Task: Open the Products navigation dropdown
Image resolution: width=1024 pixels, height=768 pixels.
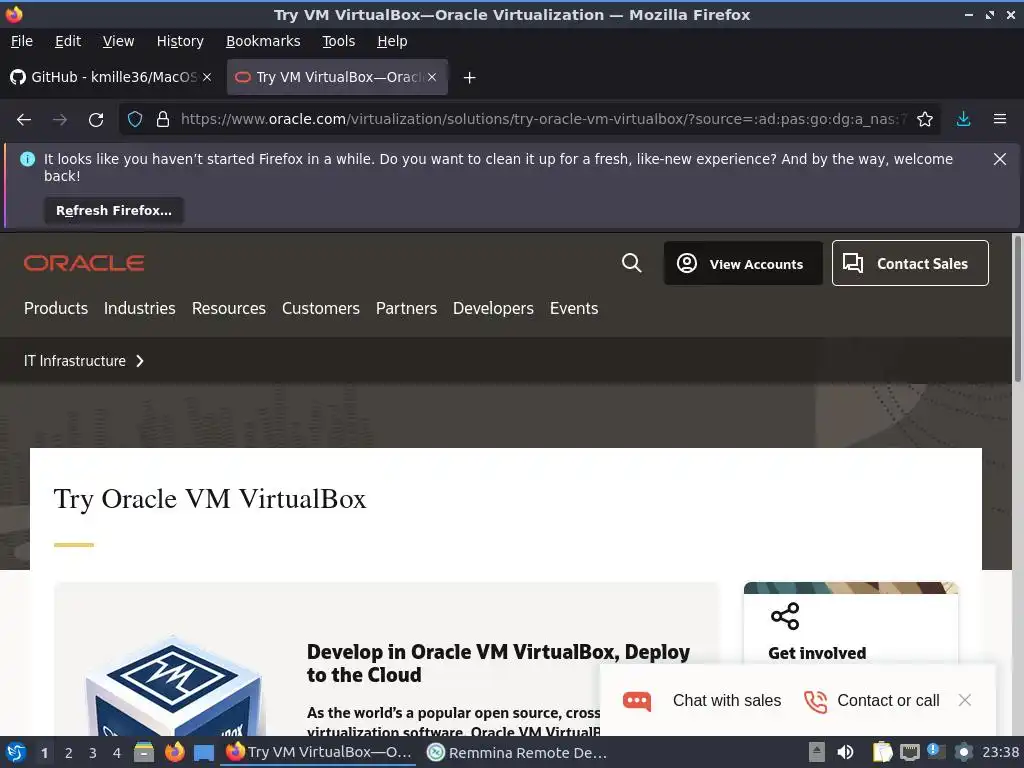Action: tap(56, 308)
